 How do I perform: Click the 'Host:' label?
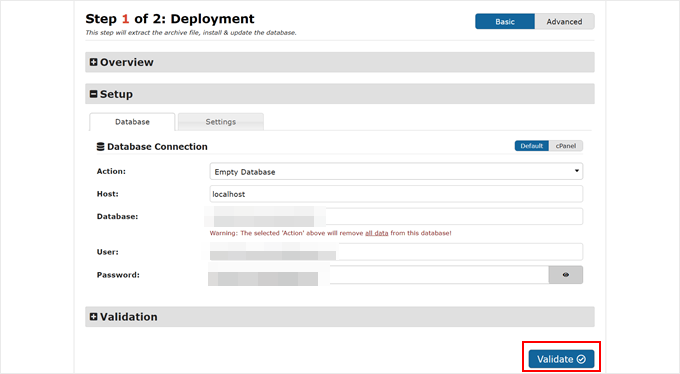pos(108,194)
